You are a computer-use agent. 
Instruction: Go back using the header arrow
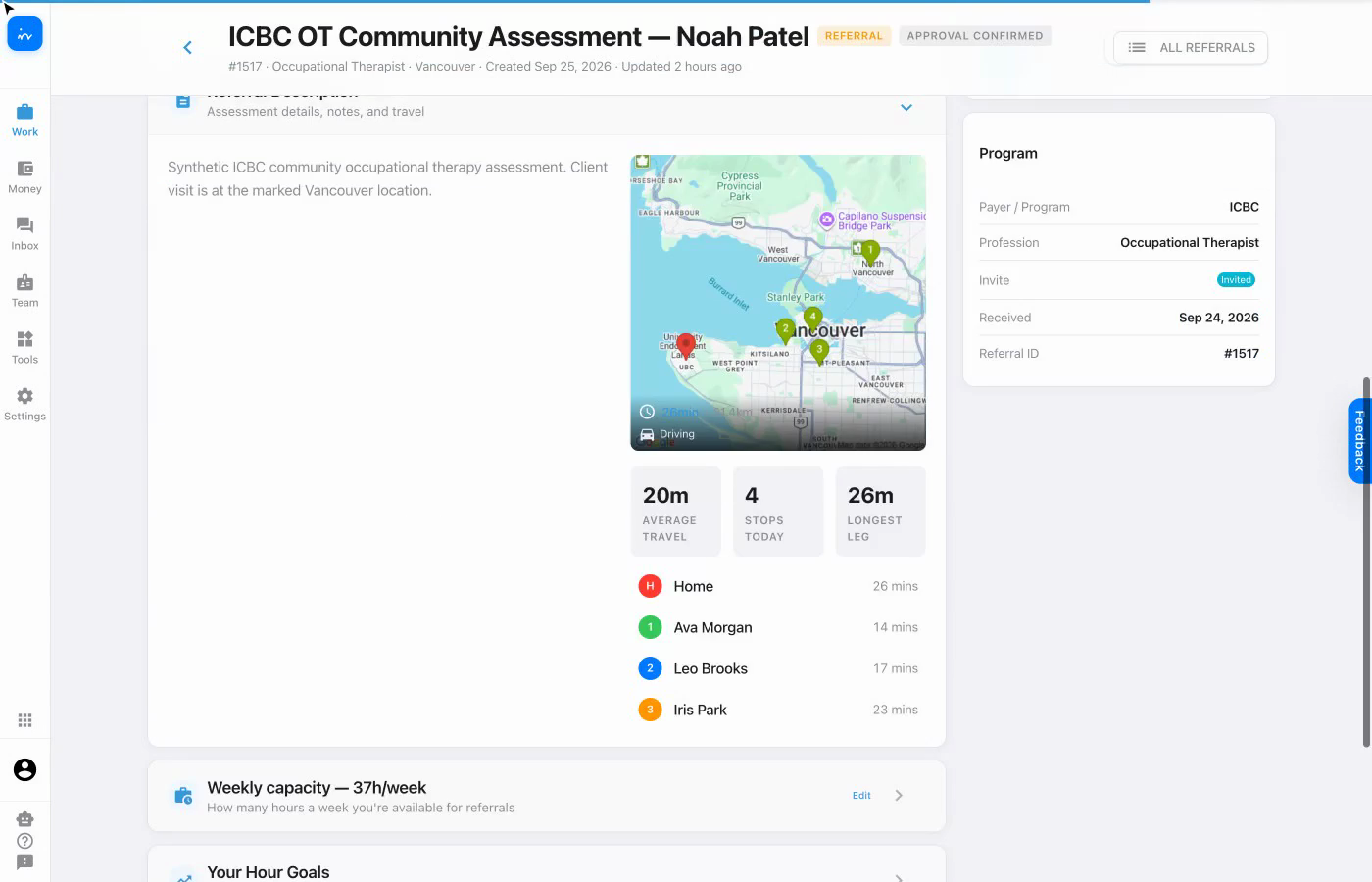187,47
